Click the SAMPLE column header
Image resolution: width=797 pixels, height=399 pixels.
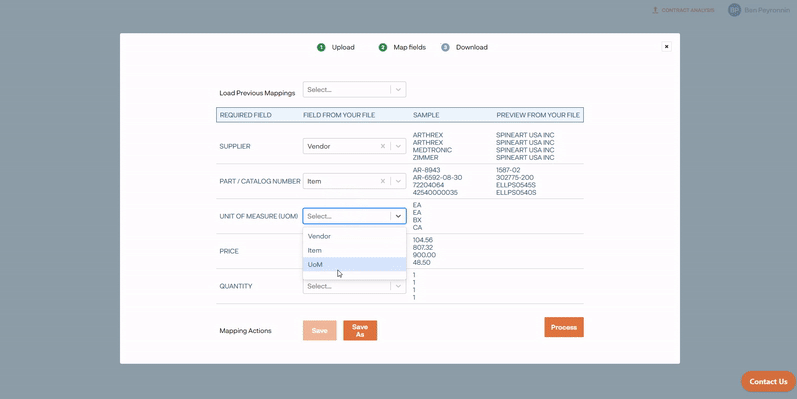[x=426, y=115]
